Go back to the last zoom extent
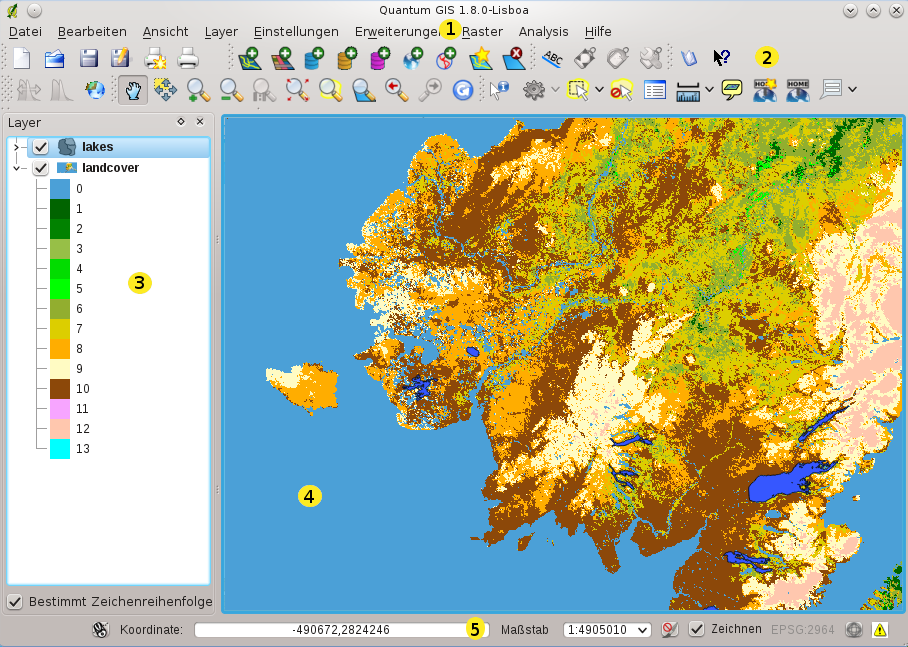The width and height of the screenshot is (908, 647). pyautogui.click(x=396, y=90)
